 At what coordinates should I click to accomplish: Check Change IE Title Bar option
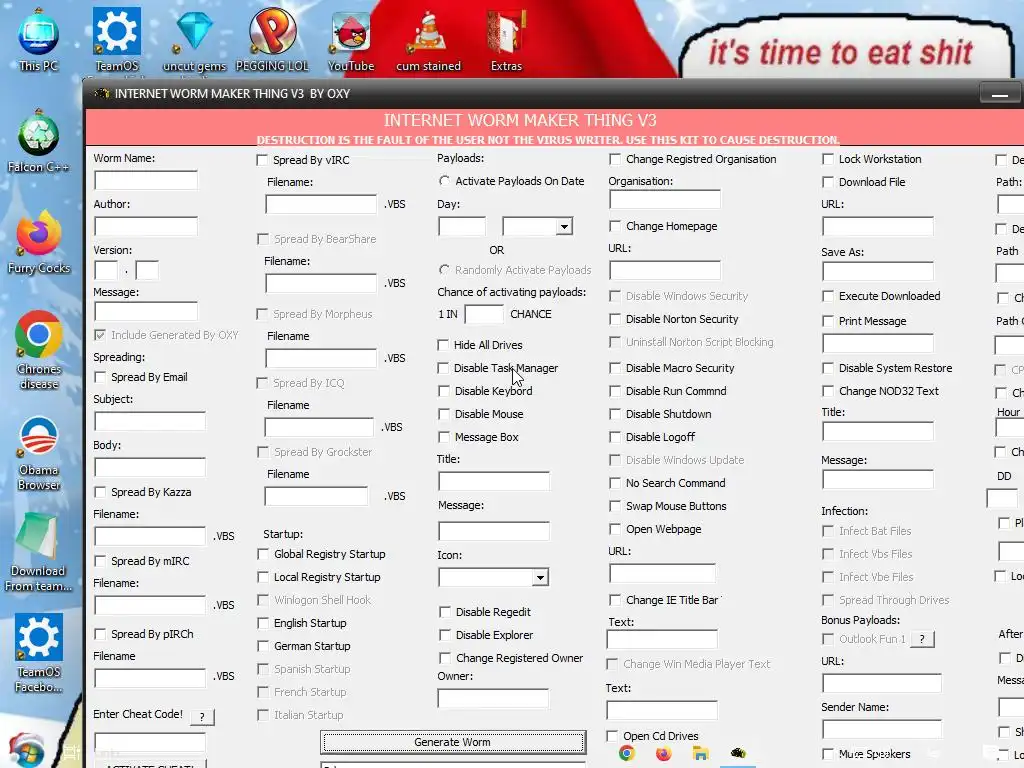[615, 600]
